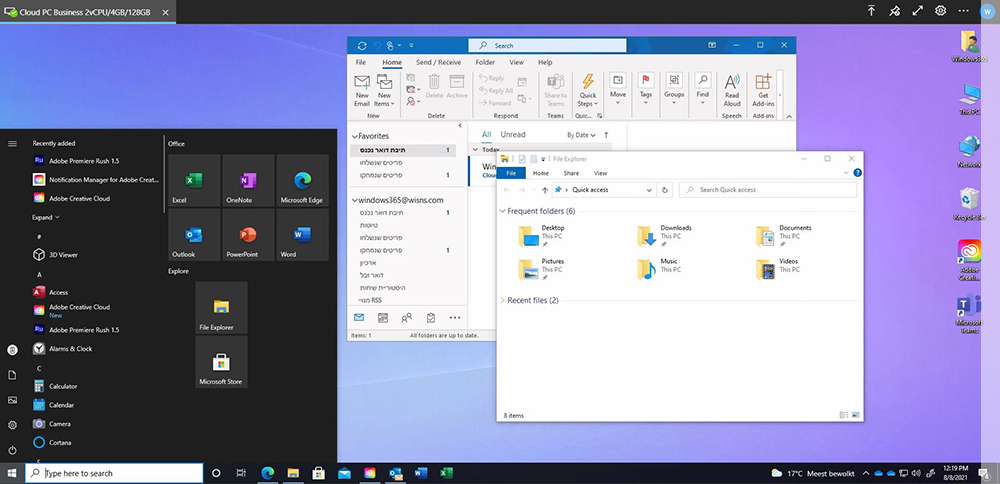Open Word from the taskbar
This screenshot has height=484, width=1000.
tap(421, 473)
